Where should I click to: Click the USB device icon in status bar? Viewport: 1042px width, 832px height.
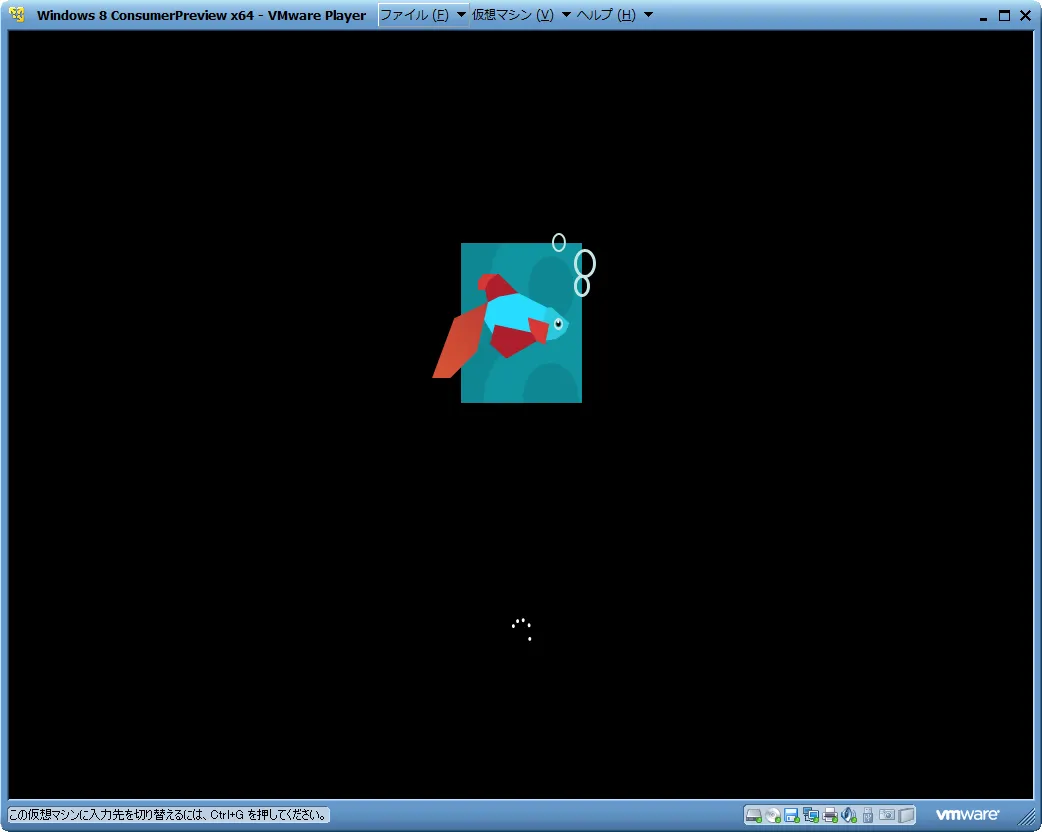pos(868,815)
